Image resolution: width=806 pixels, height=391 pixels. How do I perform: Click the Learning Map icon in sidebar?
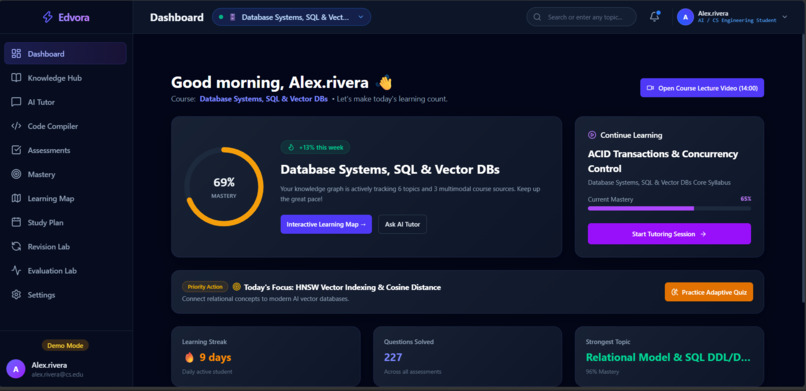point(16,198)
